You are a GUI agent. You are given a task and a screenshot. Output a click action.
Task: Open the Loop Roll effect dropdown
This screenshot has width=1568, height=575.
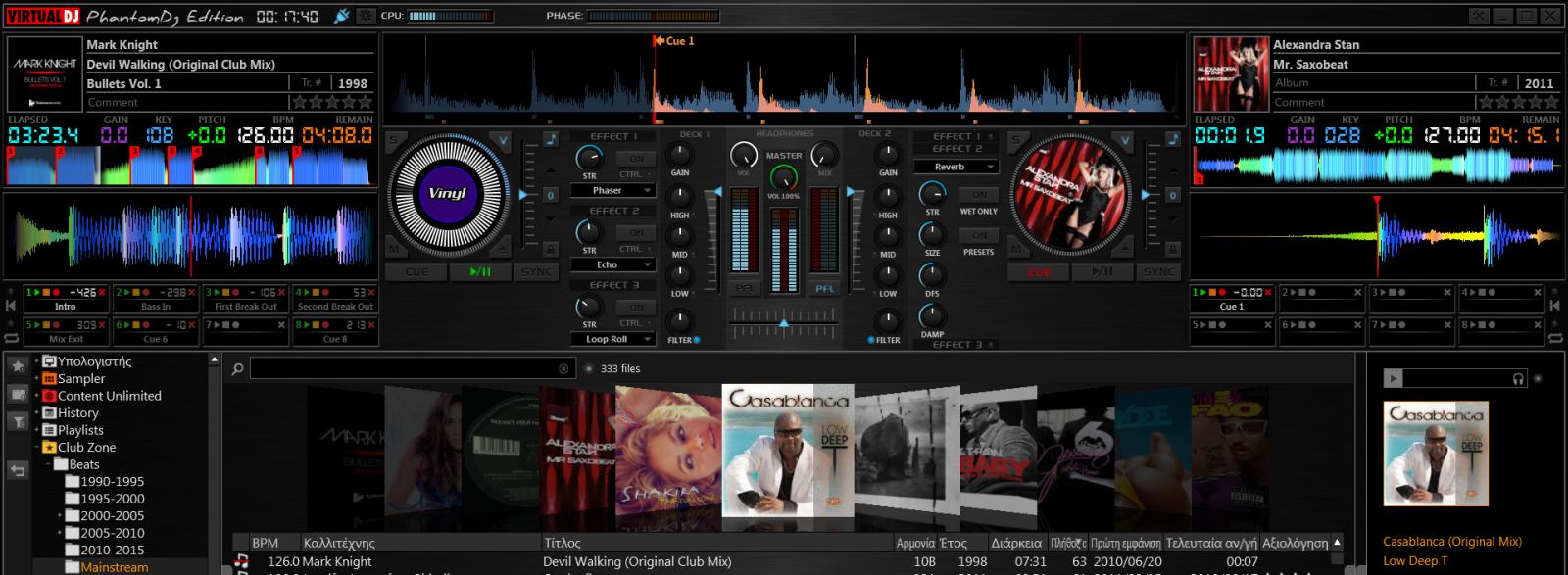(x=613, y=339)
